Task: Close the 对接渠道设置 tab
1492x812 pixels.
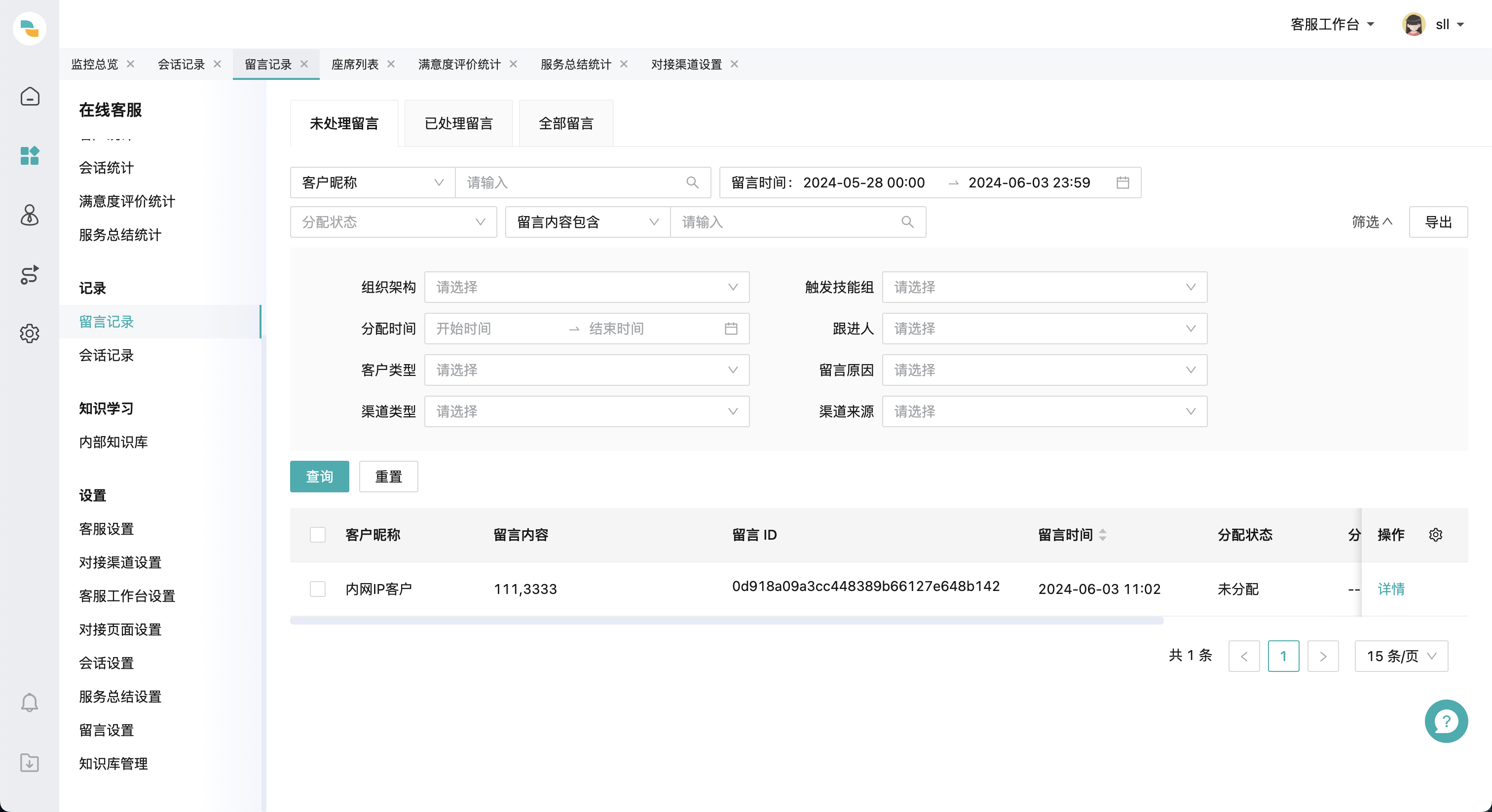Action: pyautogui.click(x=735, y=64)
